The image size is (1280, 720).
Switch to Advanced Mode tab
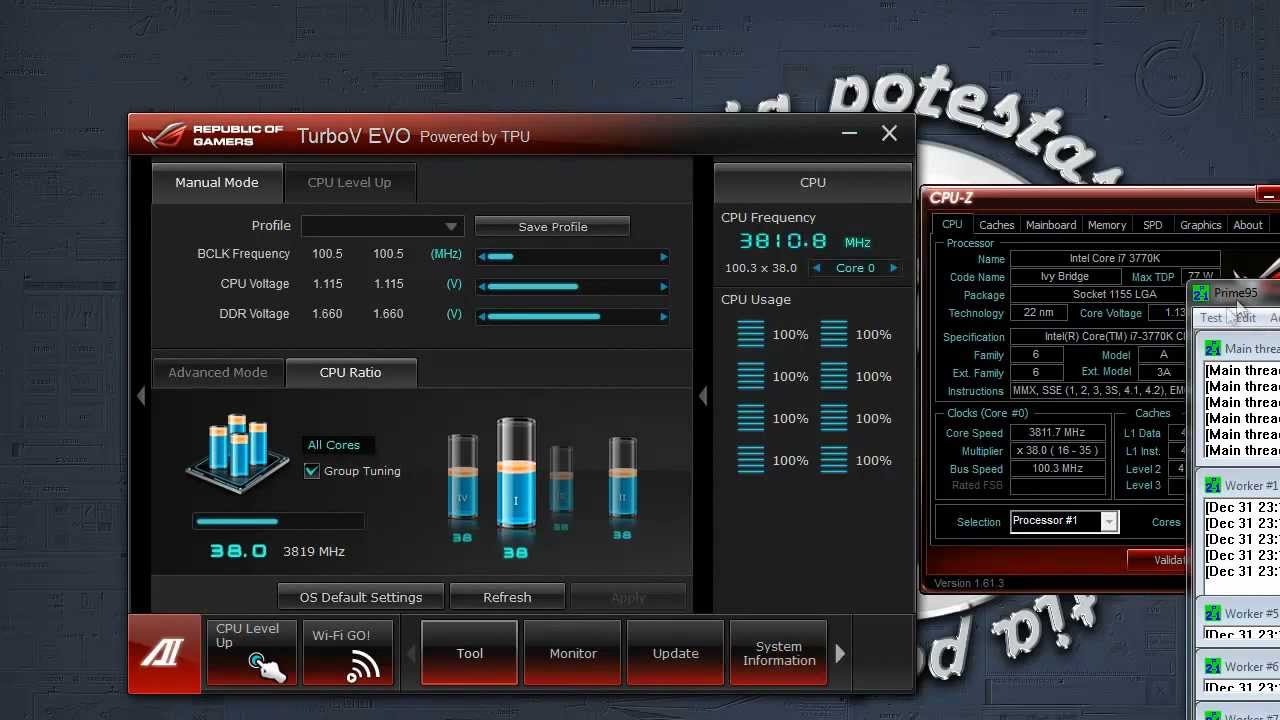point(218,372)
